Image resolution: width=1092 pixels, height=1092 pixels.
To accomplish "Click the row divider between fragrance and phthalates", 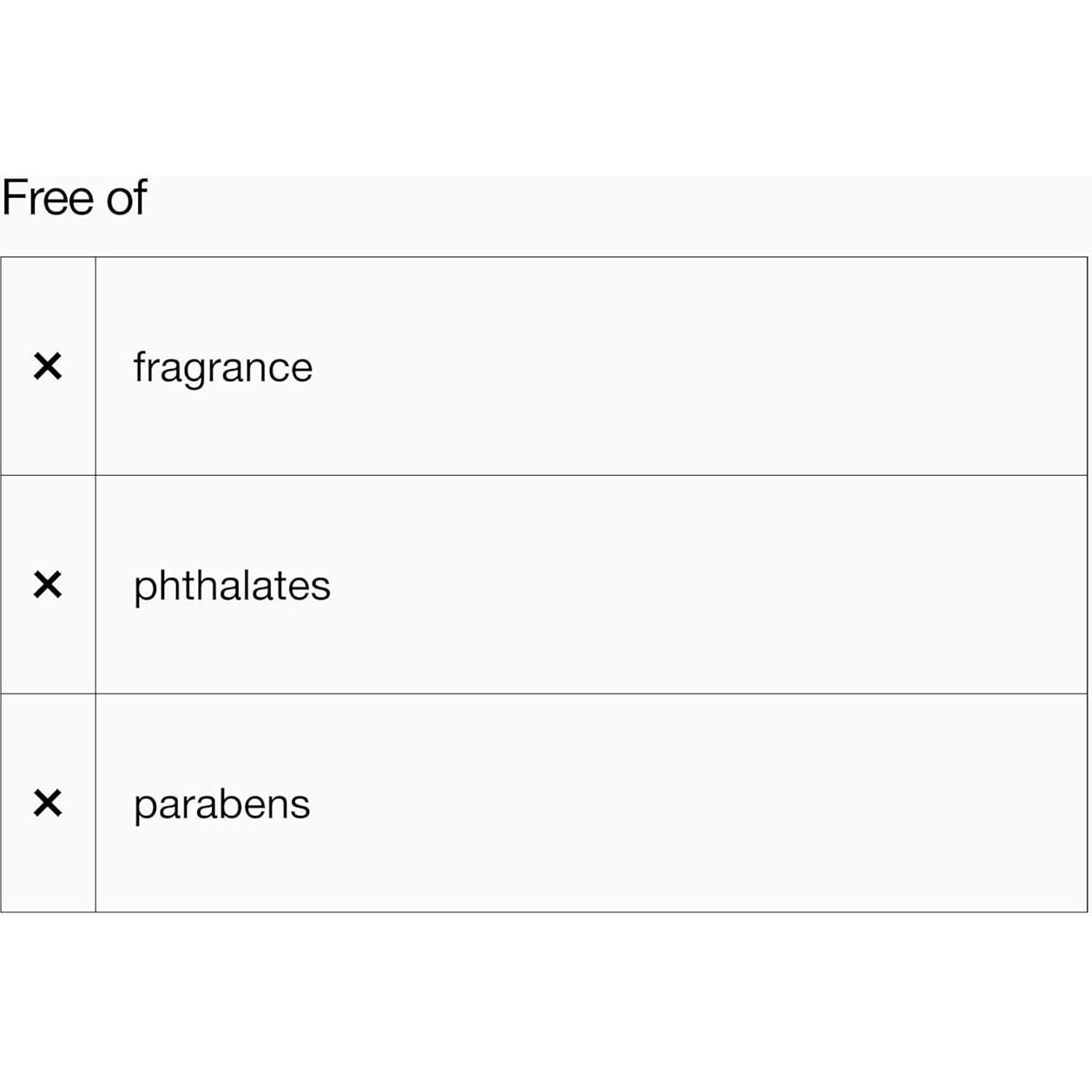I will tap(590, 475).
